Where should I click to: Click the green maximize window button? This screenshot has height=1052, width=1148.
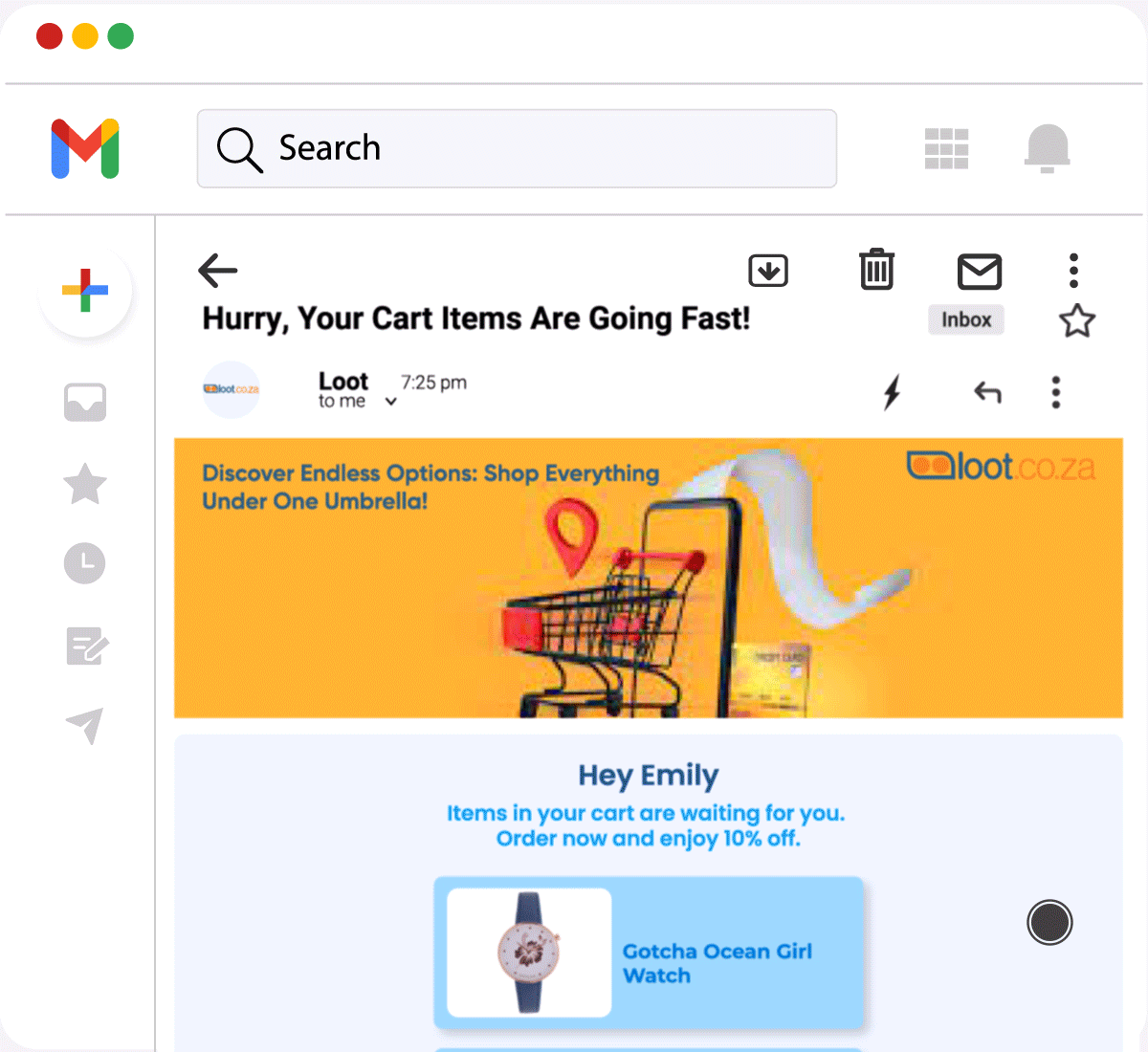121,36
